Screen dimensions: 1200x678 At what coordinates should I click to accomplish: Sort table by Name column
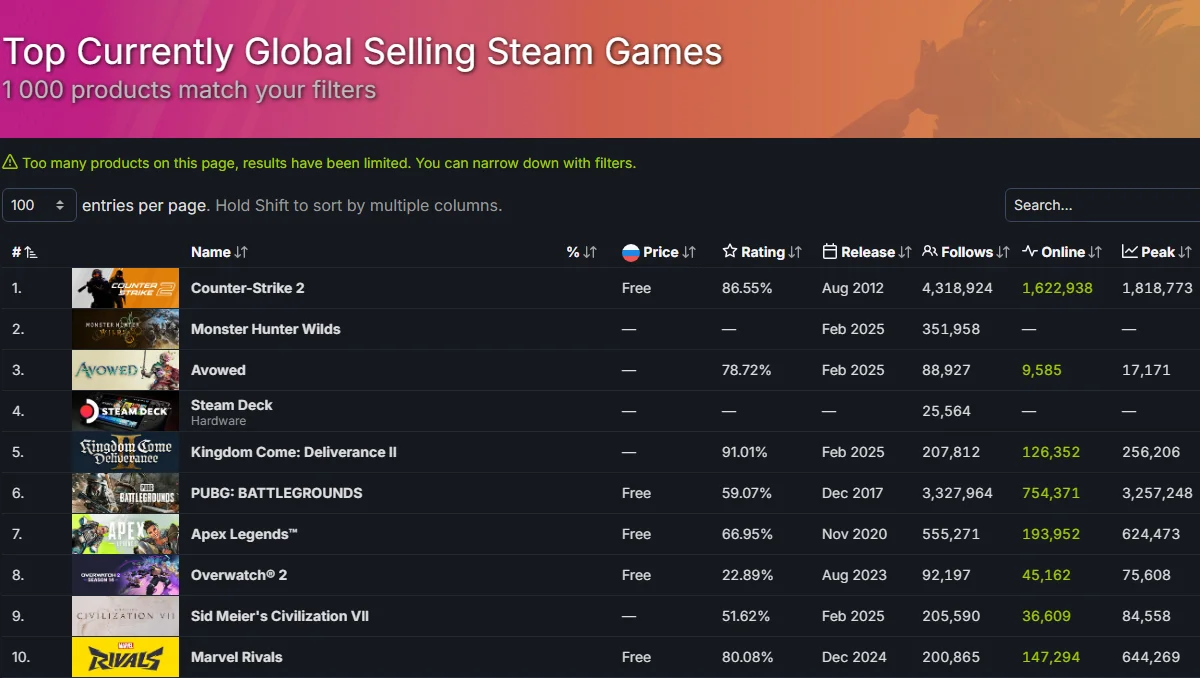click(219, 252)
